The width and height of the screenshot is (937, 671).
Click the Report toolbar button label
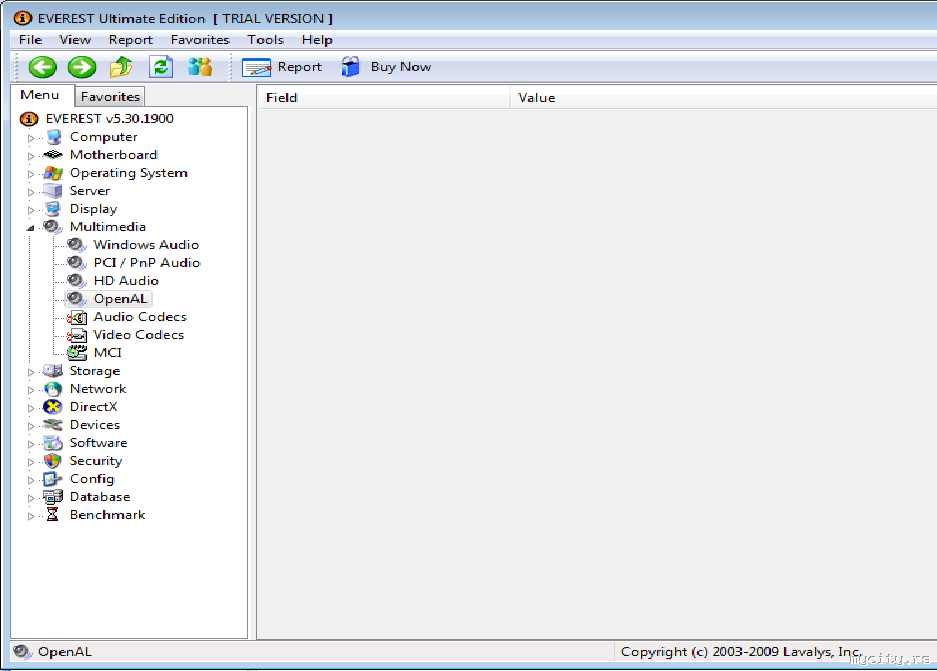point(299,67)
